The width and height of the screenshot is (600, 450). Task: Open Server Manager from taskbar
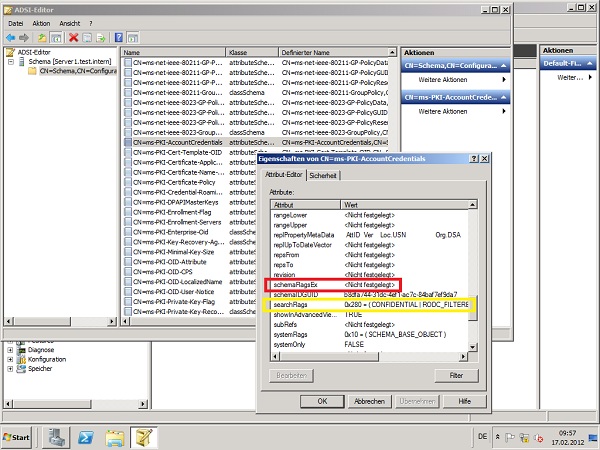(x=57, y=437)
